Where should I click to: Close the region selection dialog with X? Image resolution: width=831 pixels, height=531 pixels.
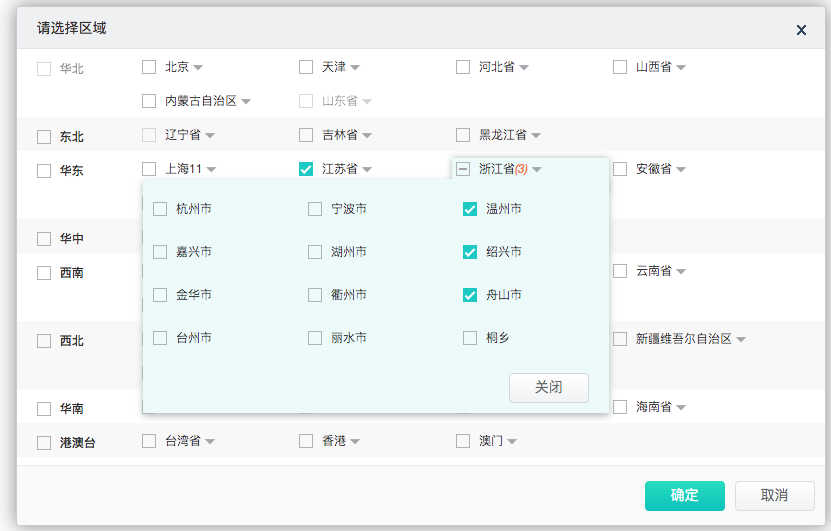(801, 30)
